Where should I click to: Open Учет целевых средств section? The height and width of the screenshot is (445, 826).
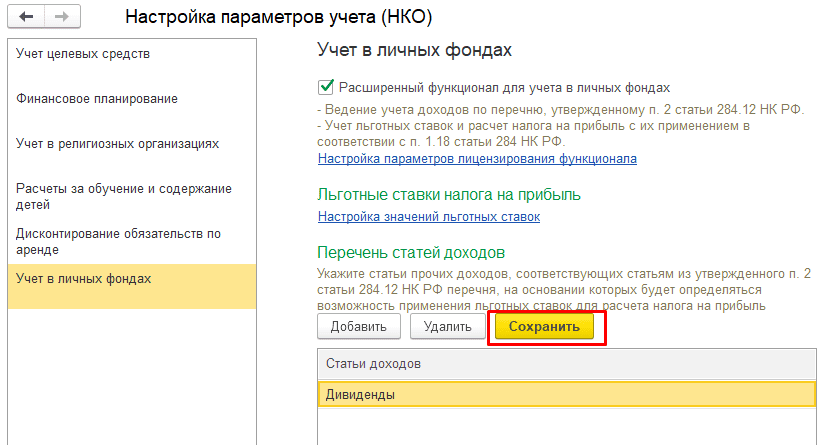tap(83, 54)
